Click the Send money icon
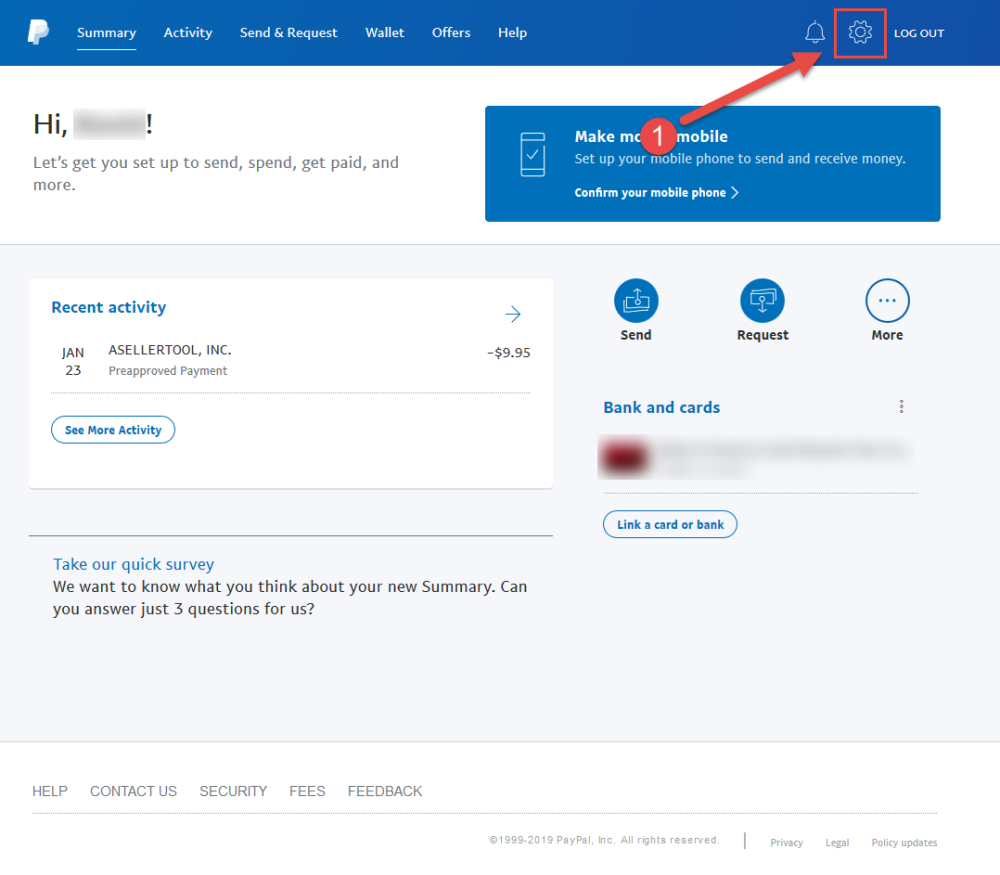Viewport: 1000px width, 875px height. coord(636,300)
